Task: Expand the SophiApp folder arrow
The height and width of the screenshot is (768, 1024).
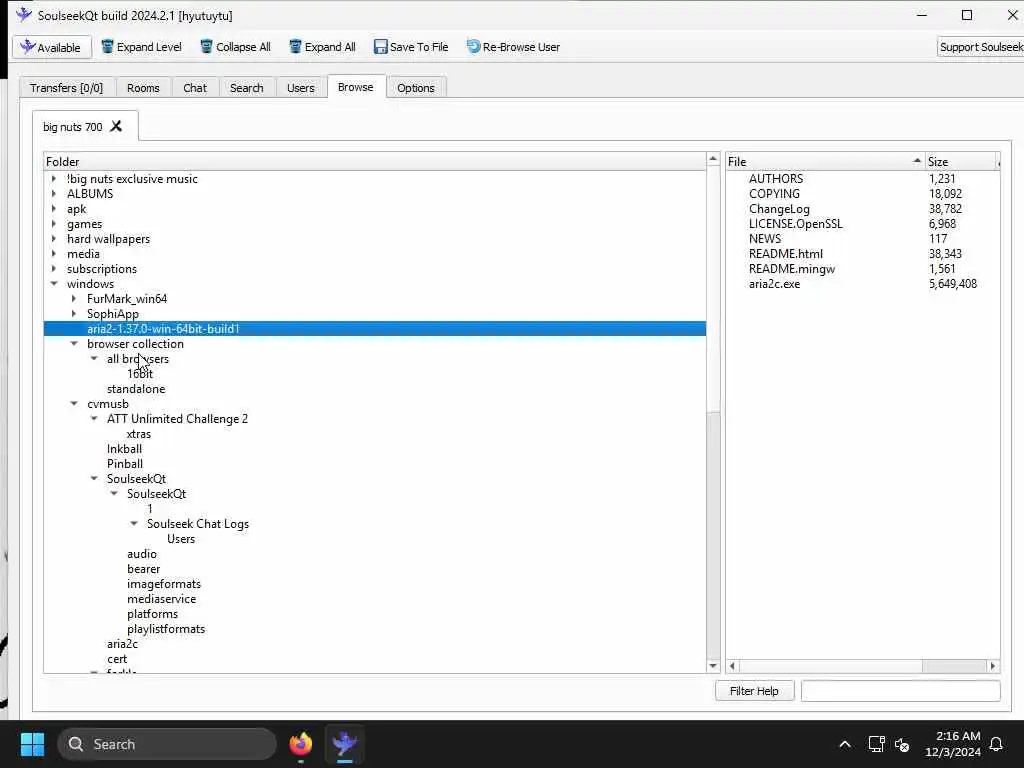Action: (74, 313)
